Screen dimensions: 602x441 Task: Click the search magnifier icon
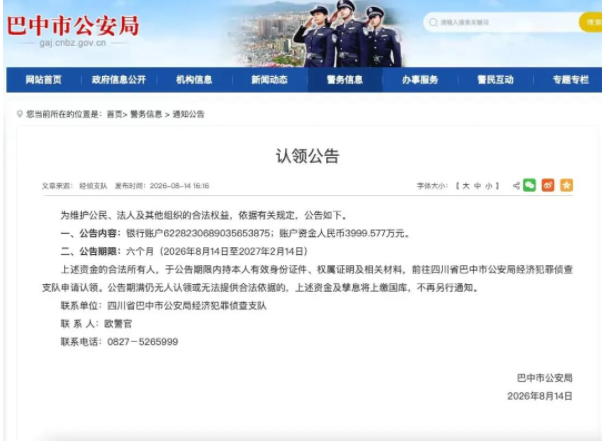[x=433, y=22]
